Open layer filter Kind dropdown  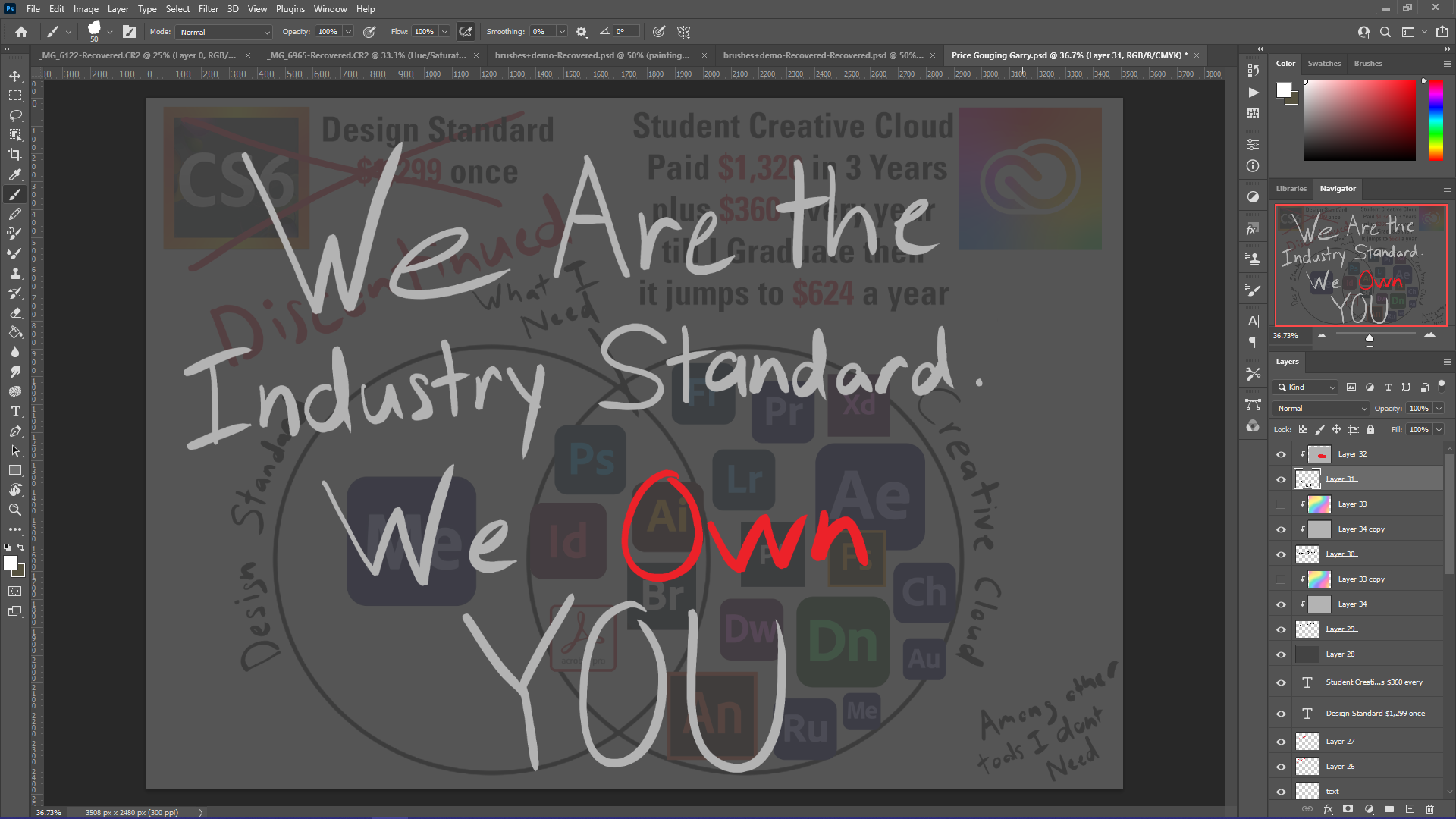1305,387
